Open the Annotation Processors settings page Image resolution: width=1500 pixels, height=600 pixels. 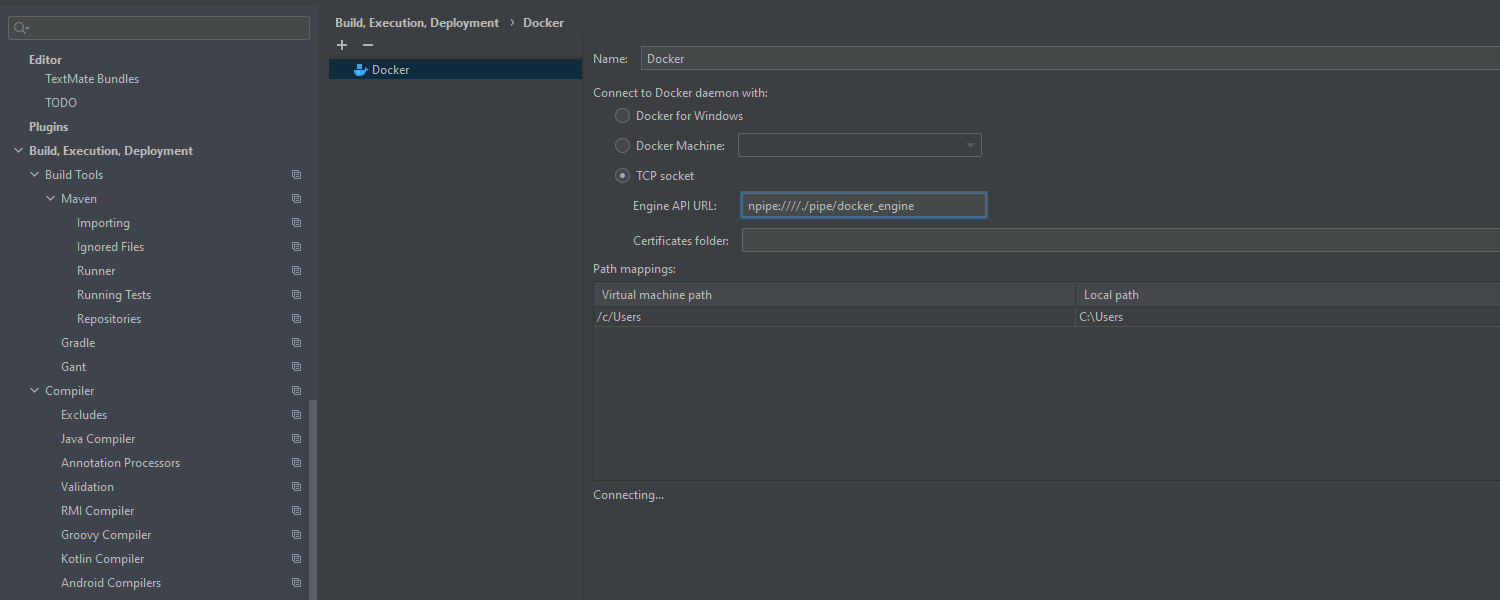pyautogui.click(x=120, y=463)
